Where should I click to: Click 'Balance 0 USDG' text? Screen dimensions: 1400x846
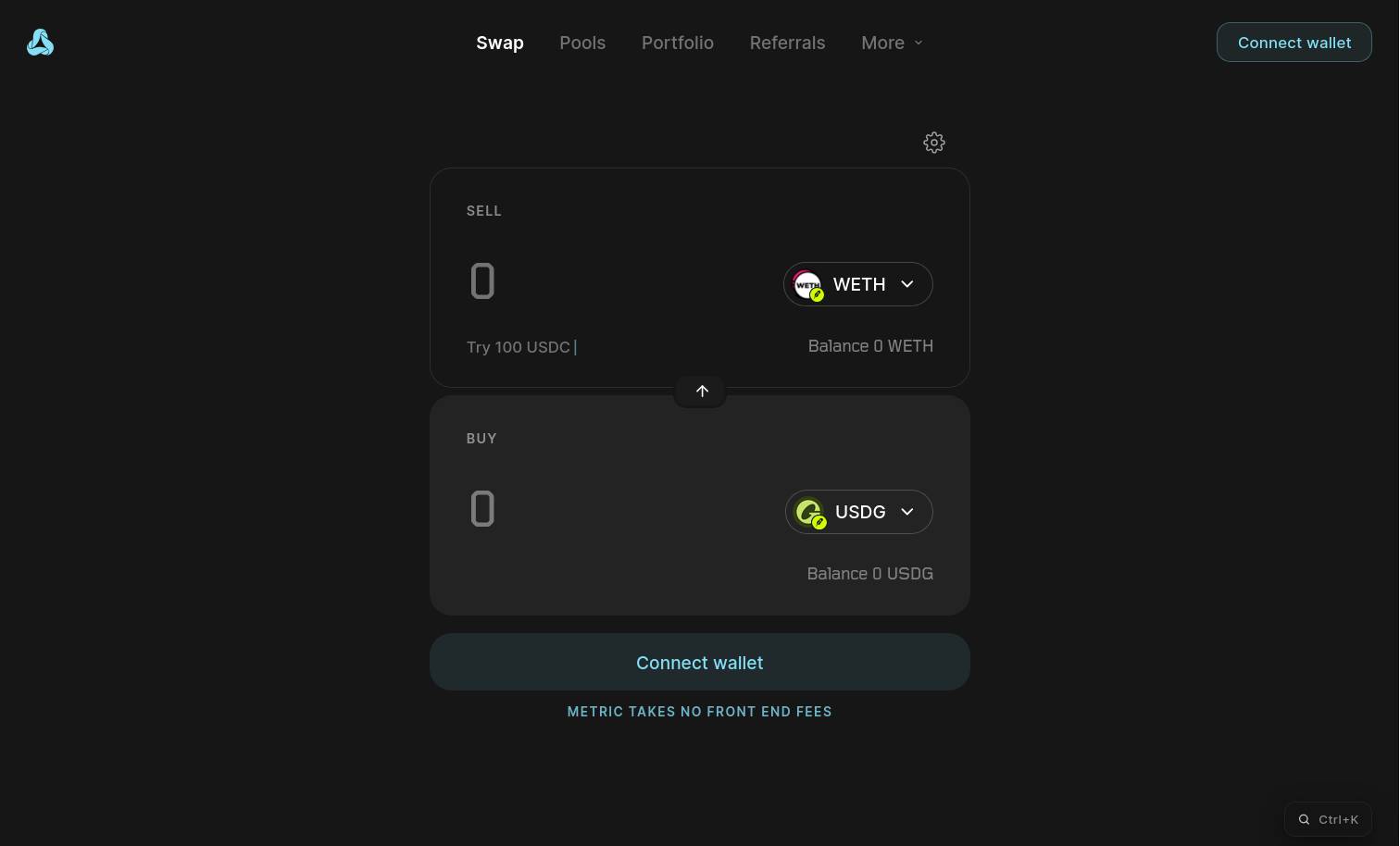870,574
